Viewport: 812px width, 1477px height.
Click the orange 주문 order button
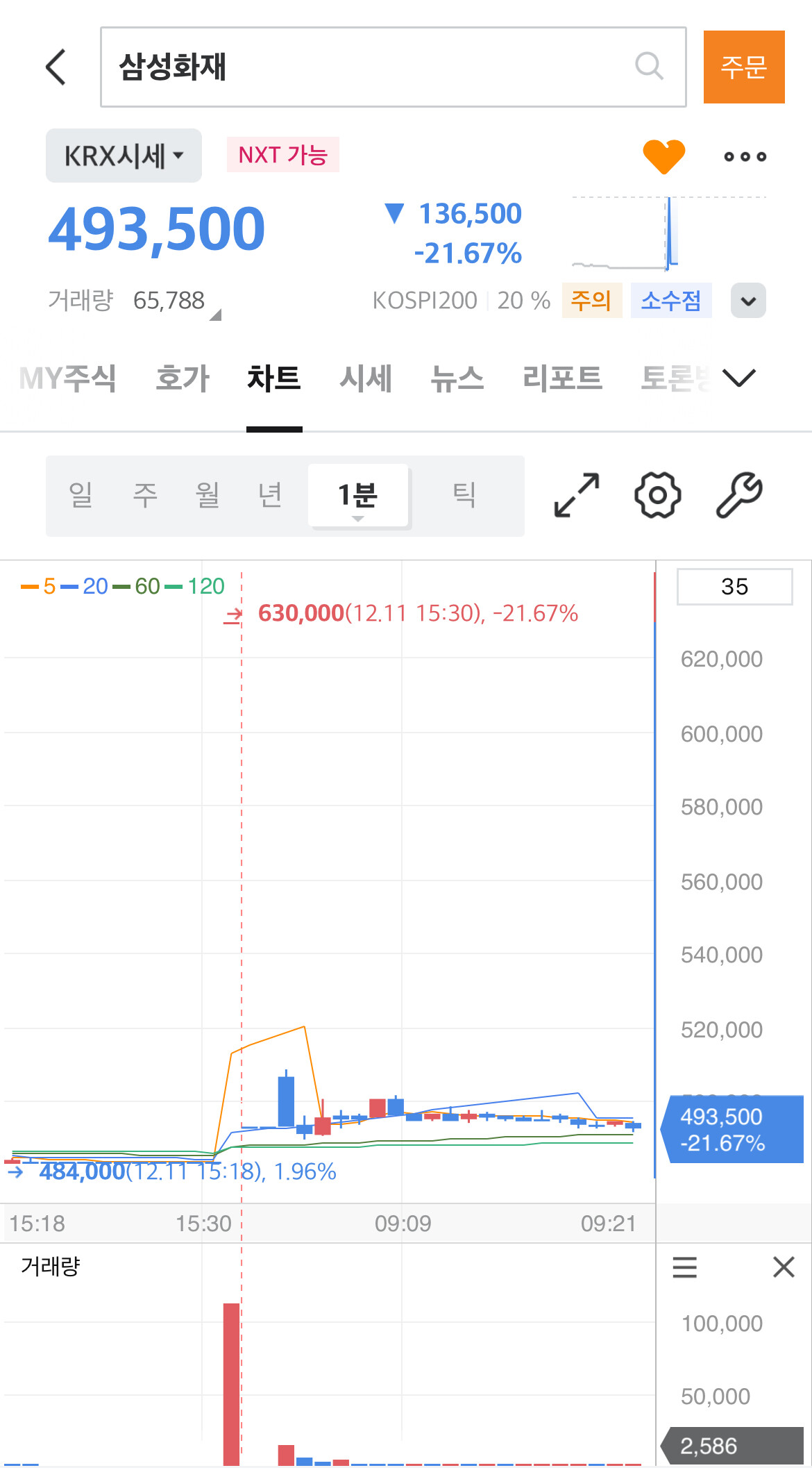(x=744, y=67)
